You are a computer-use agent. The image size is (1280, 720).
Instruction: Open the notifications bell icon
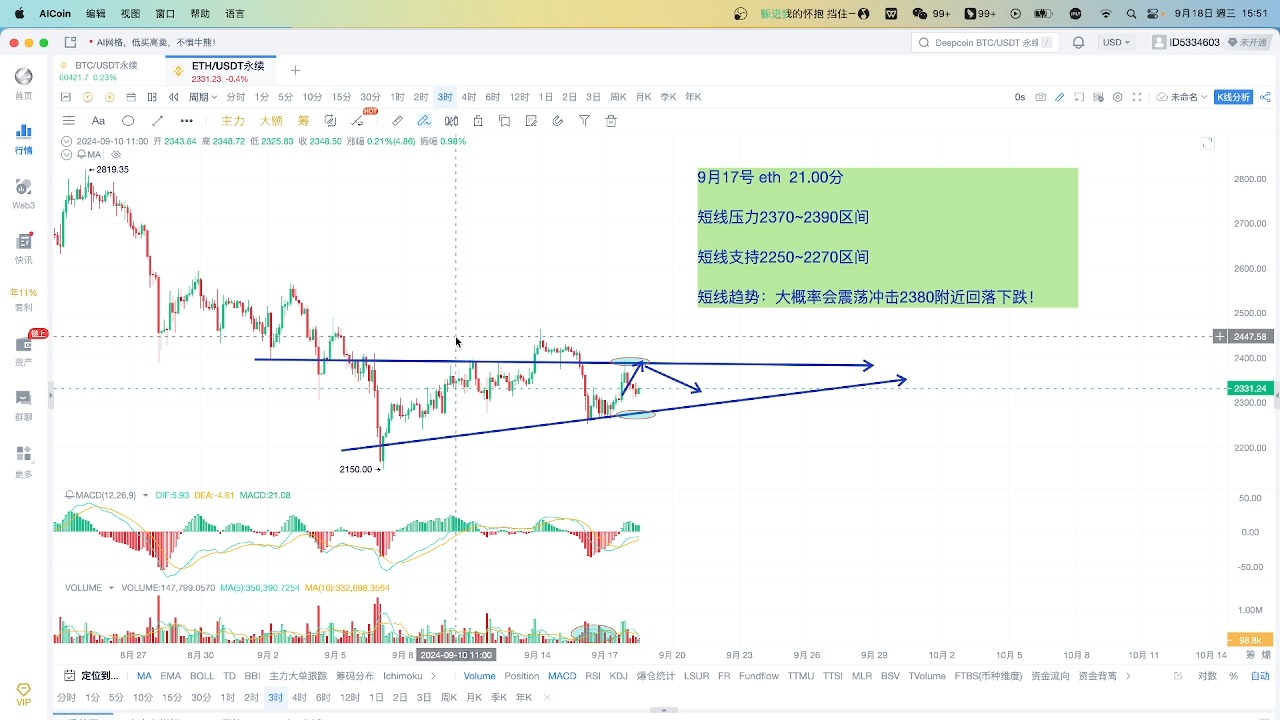1078,43
